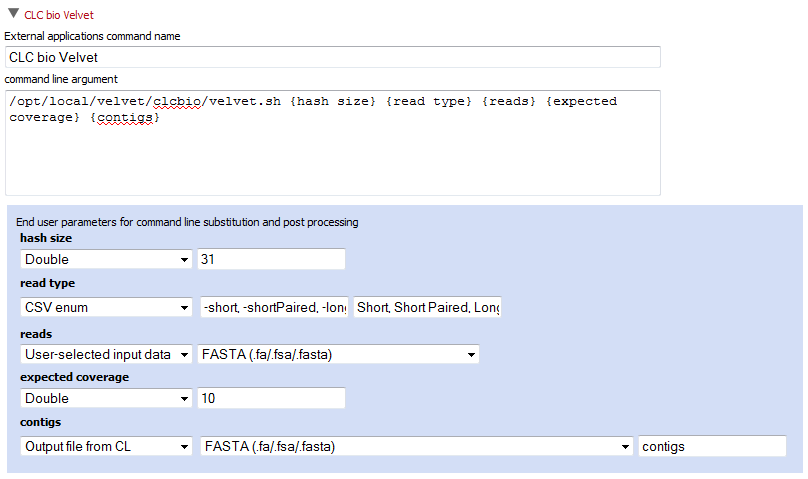The width and height of the screenshot is (808, 479).
Task: Click the 'External applications command name' label
Action: coord(92,36)
